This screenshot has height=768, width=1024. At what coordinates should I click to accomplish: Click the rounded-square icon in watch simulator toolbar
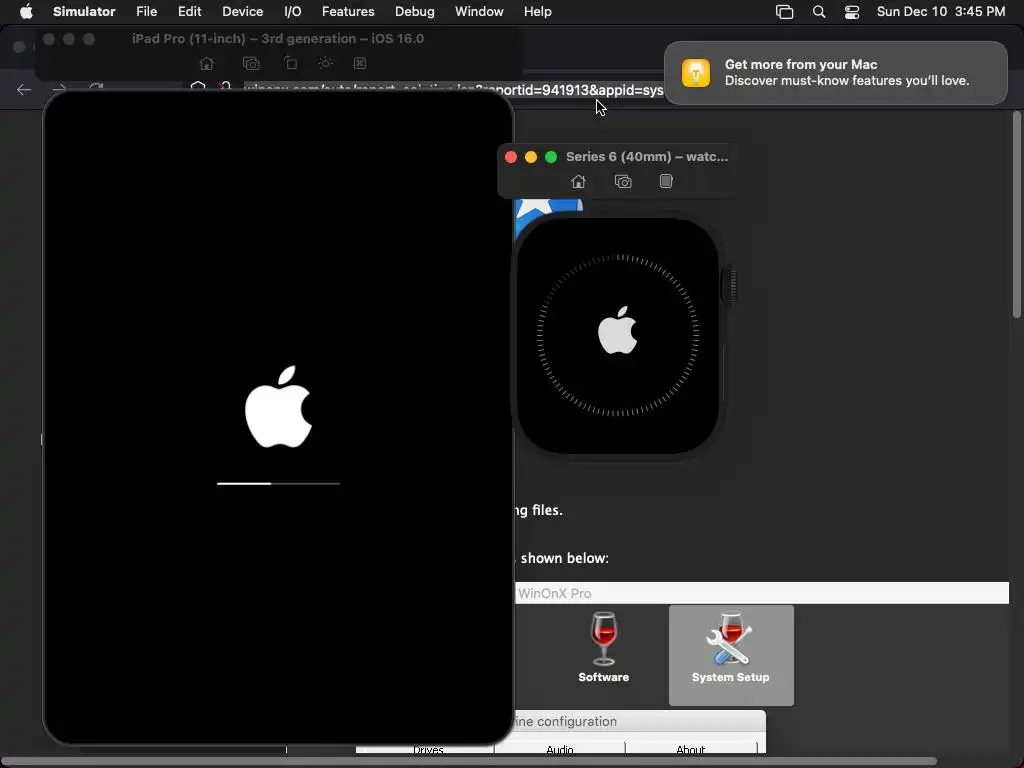(666, 181)
